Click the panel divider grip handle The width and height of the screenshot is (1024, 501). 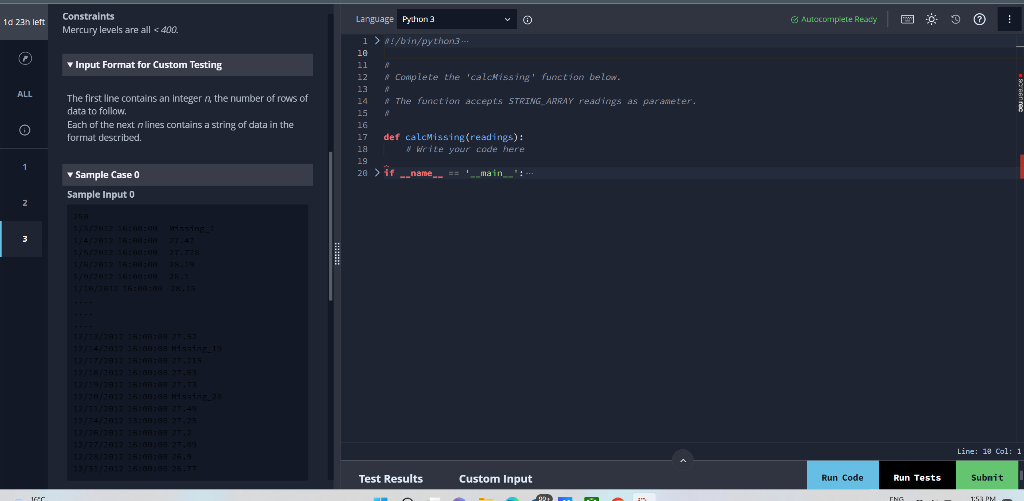[337, 253]
